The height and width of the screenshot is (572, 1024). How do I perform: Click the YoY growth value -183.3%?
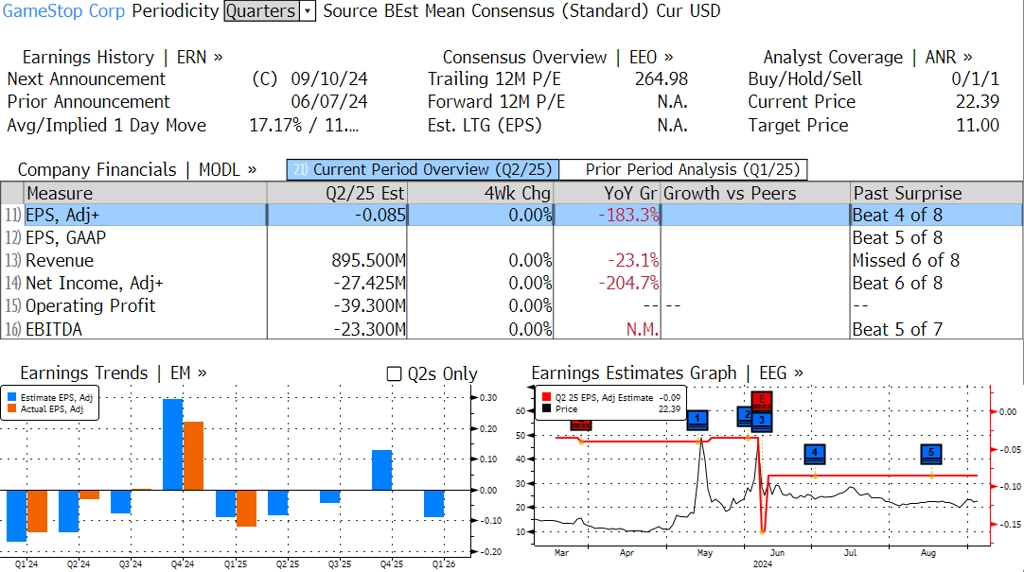pos(628,215)
